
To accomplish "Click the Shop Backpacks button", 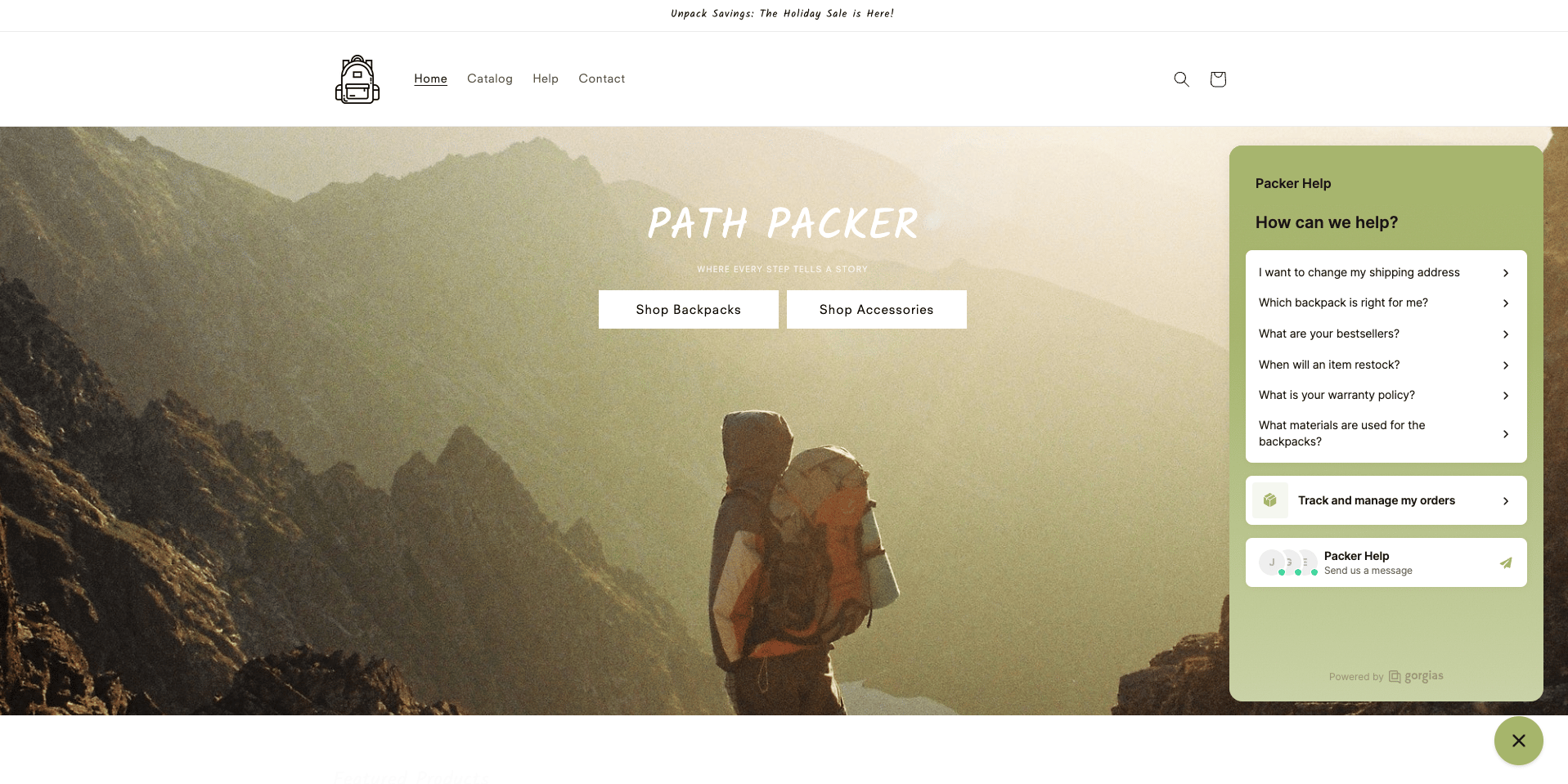I will [689, 310].
